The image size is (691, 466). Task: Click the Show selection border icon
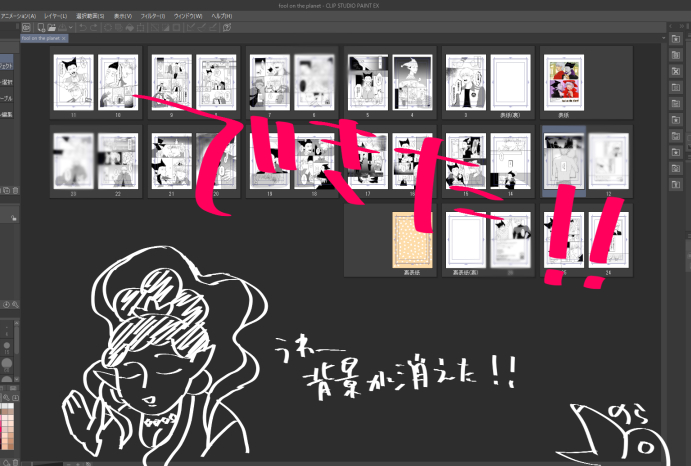[176, 27]
